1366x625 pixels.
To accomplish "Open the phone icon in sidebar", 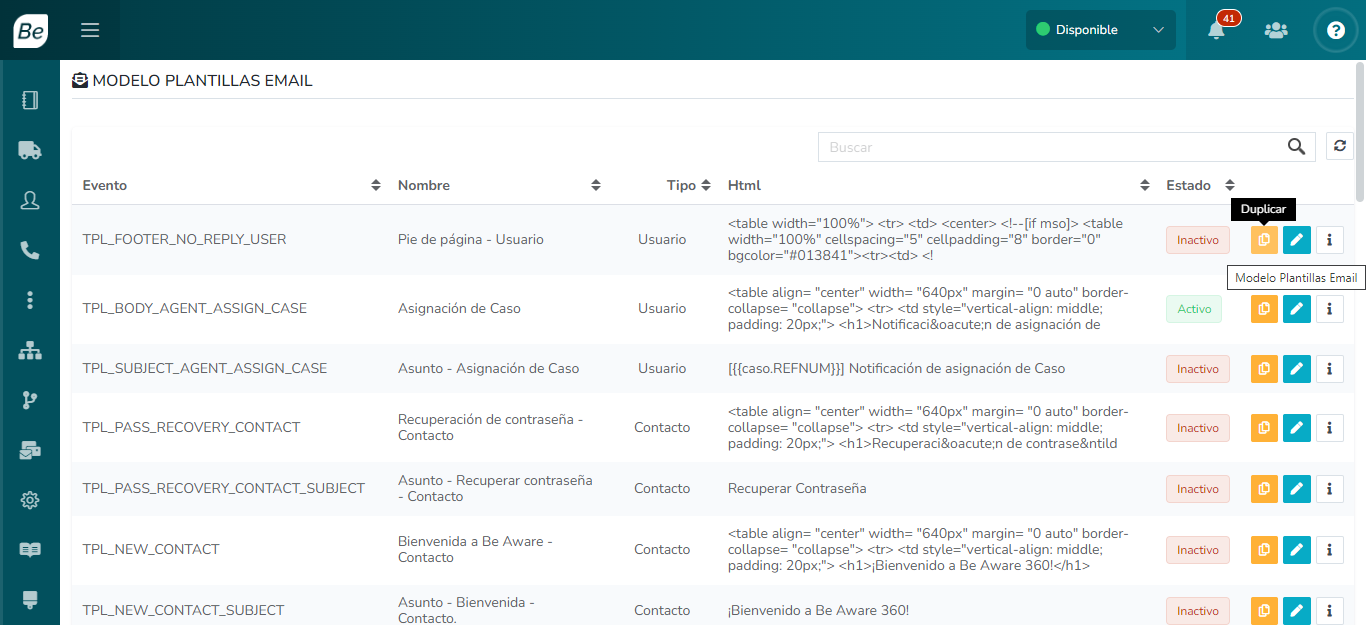I will [30, 250].
